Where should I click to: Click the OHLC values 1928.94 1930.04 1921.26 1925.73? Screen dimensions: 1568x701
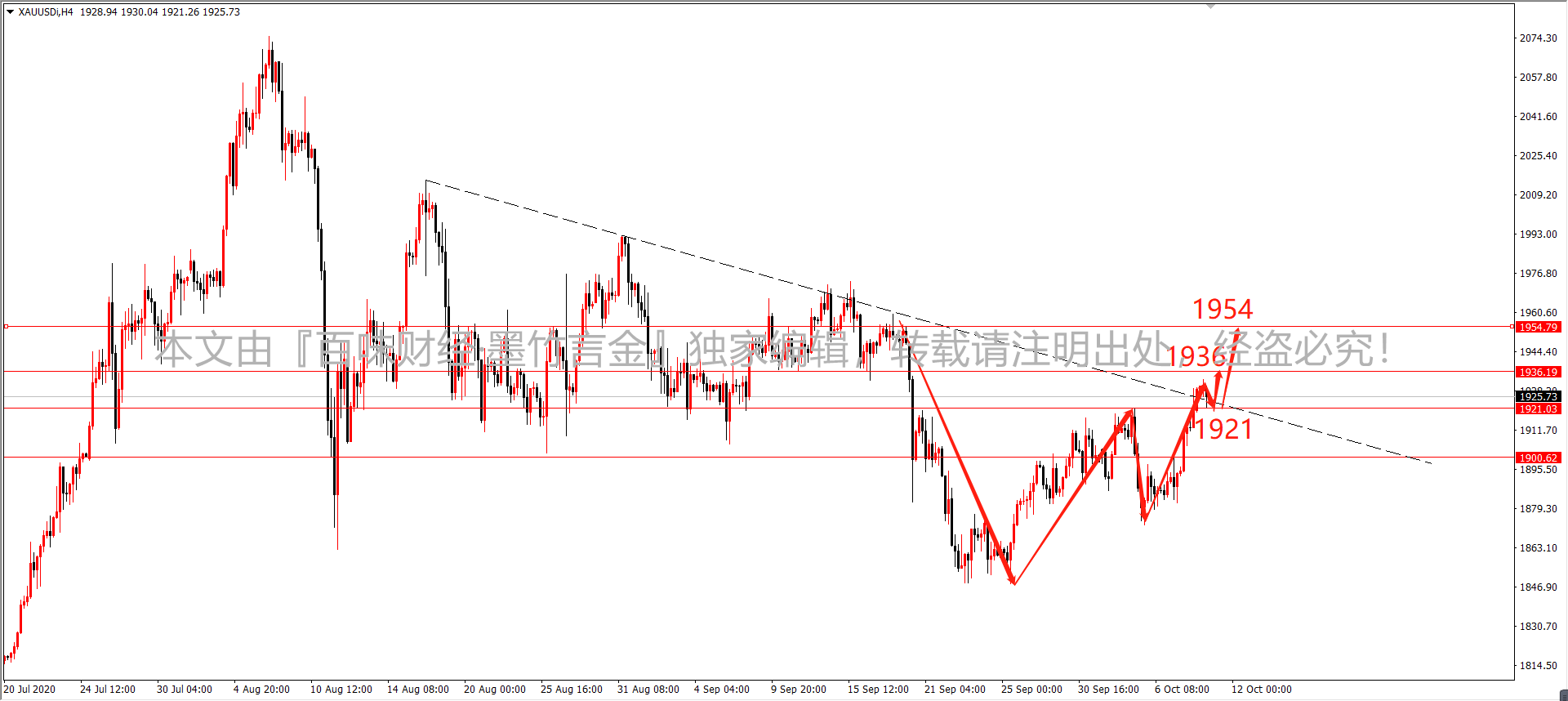pos(160,12)
